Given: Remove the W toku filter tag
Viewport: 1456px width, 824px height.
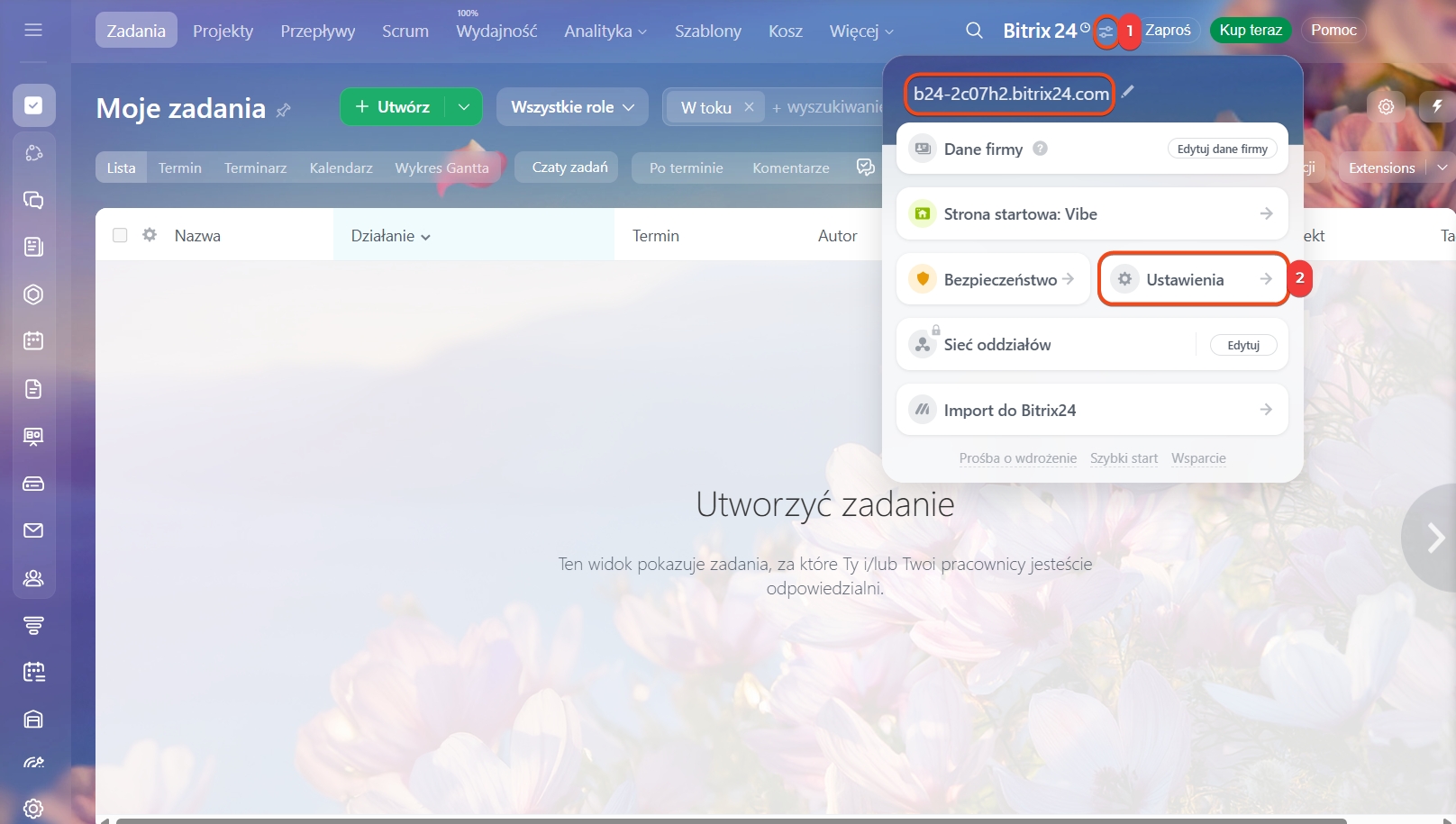Looking at the screenshot, I should [x=749, y=106].
